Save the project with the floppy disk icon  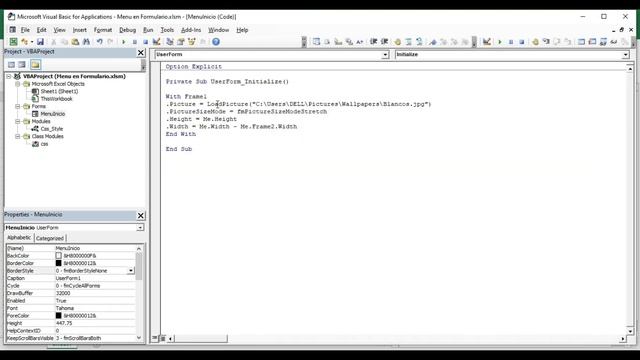tap(40, 42)
